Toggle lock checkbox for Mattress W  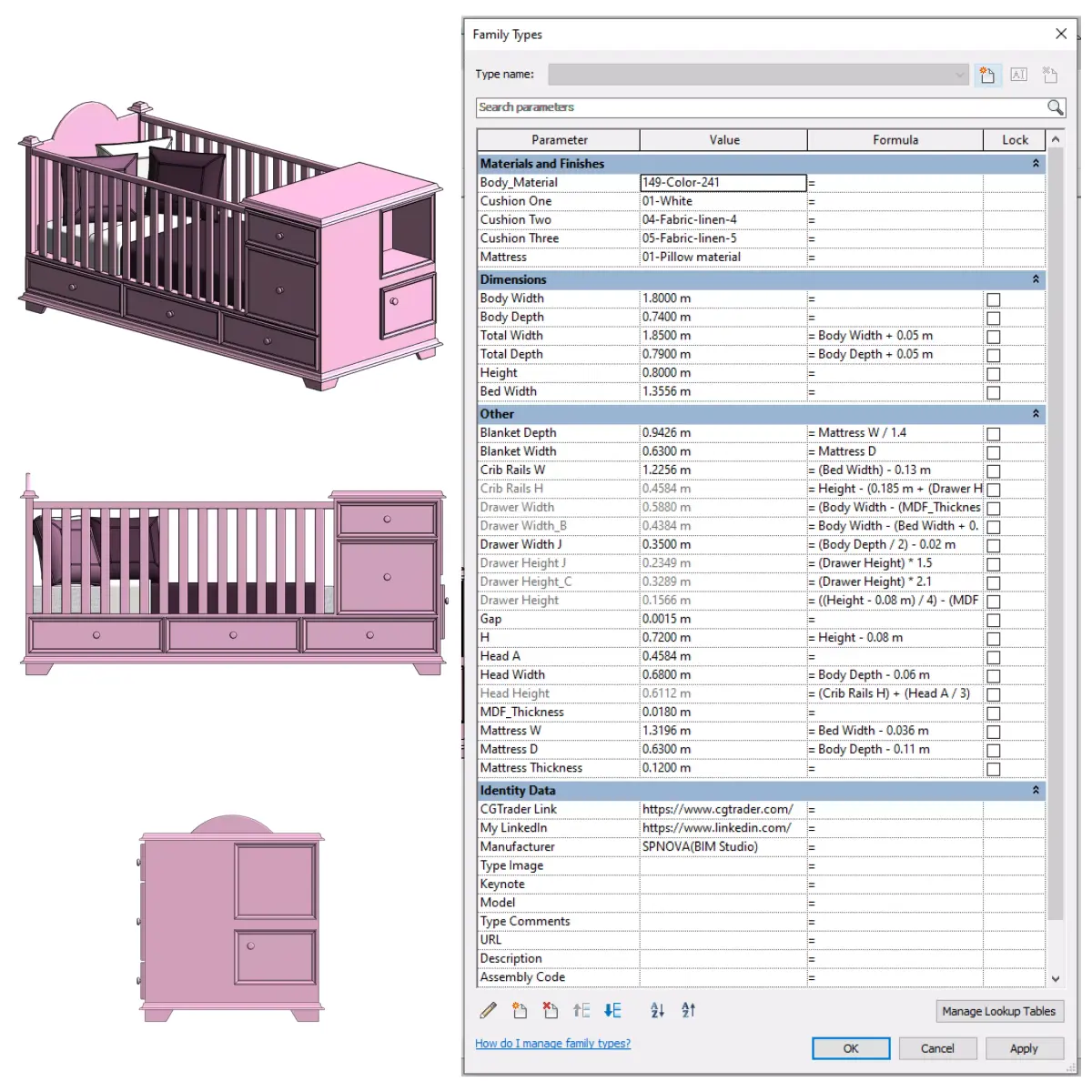point(994,732)
